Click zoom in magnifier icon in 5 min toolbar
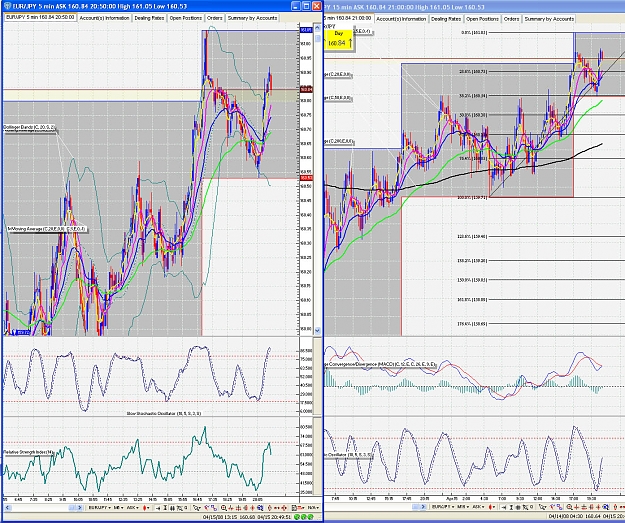The width and height of the screenshot is (625, 523). tap(224, 508)
